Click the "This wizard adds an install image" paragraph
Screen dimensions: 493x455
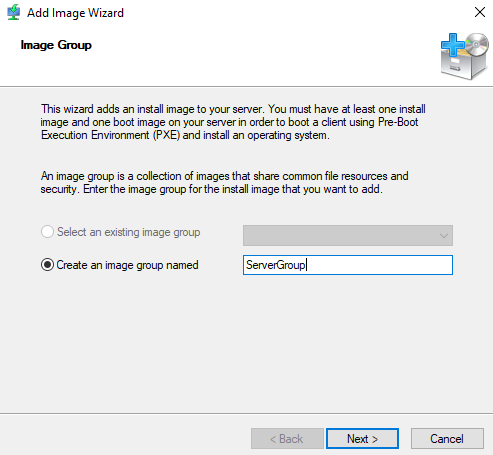[x=233, y=122]
